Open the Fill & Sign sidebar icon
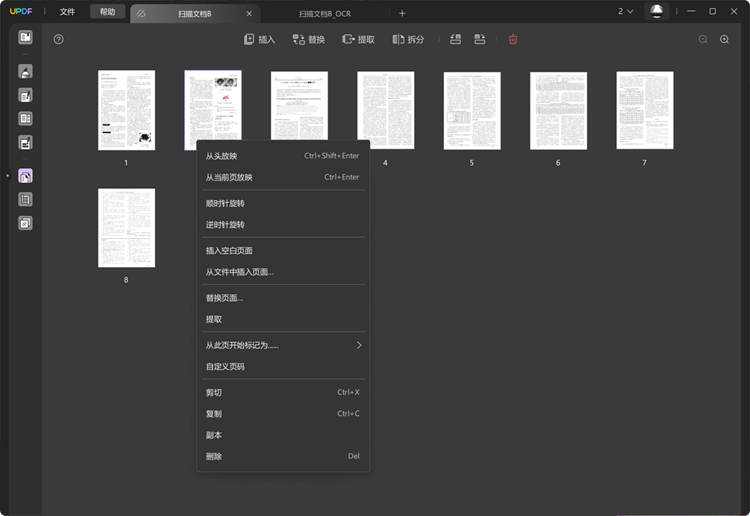 click(25, 142)
